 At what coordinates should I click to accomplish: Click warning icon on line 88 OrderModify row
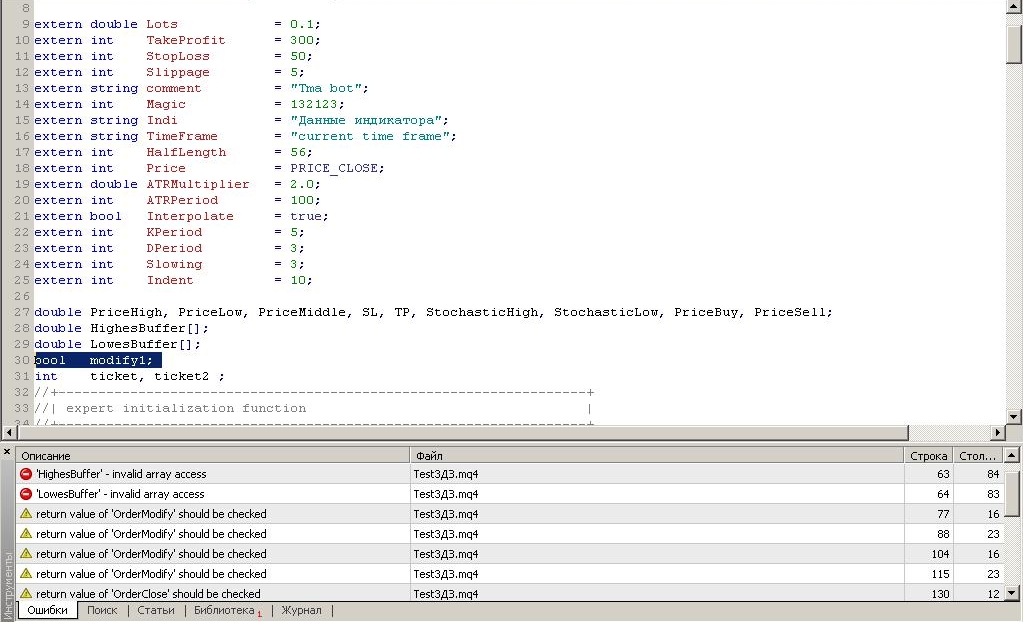pos(26,534)
